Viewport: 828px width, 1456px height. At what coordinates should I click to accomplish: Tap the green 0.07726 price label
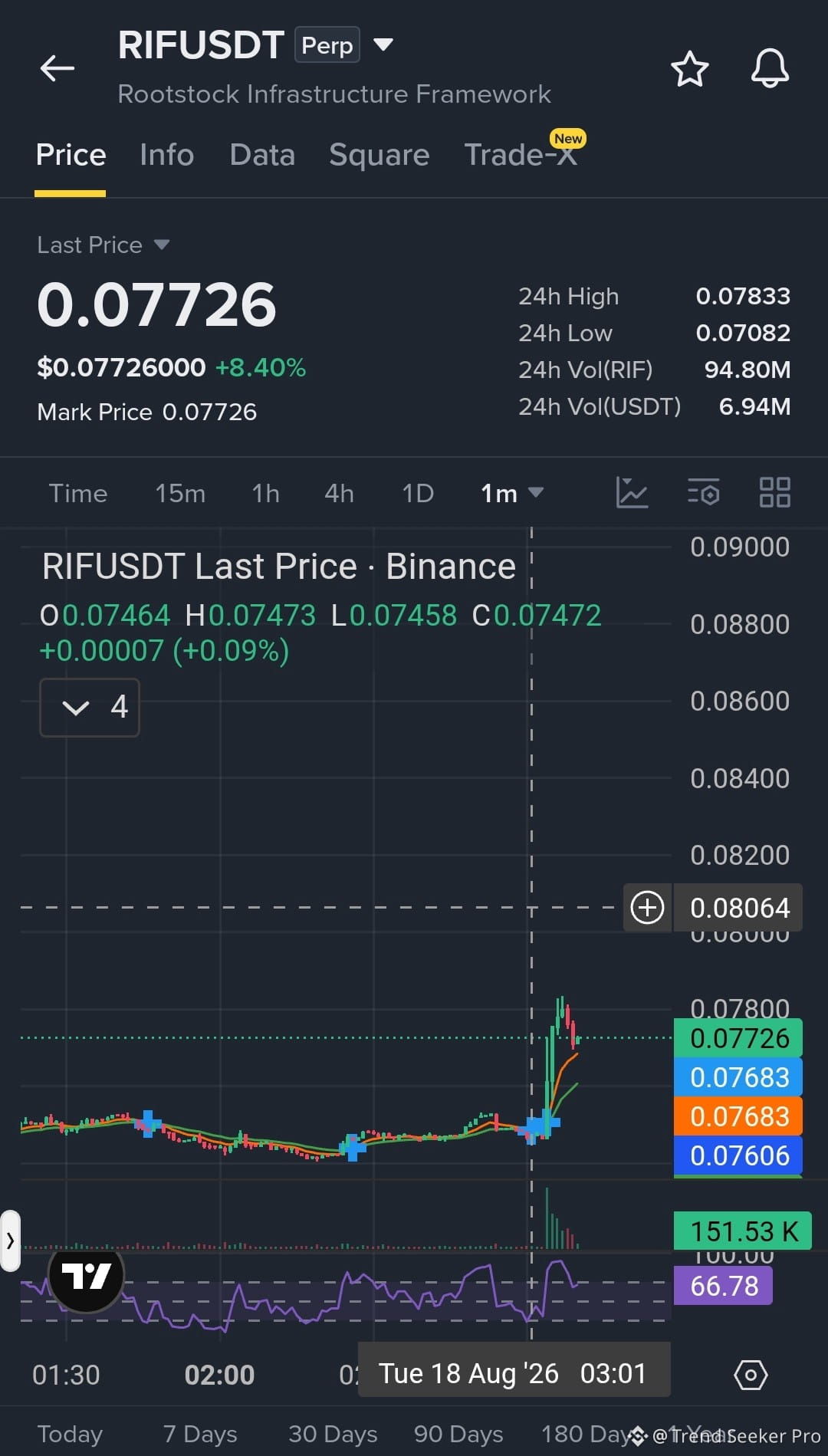click(x=738, y=1038)
